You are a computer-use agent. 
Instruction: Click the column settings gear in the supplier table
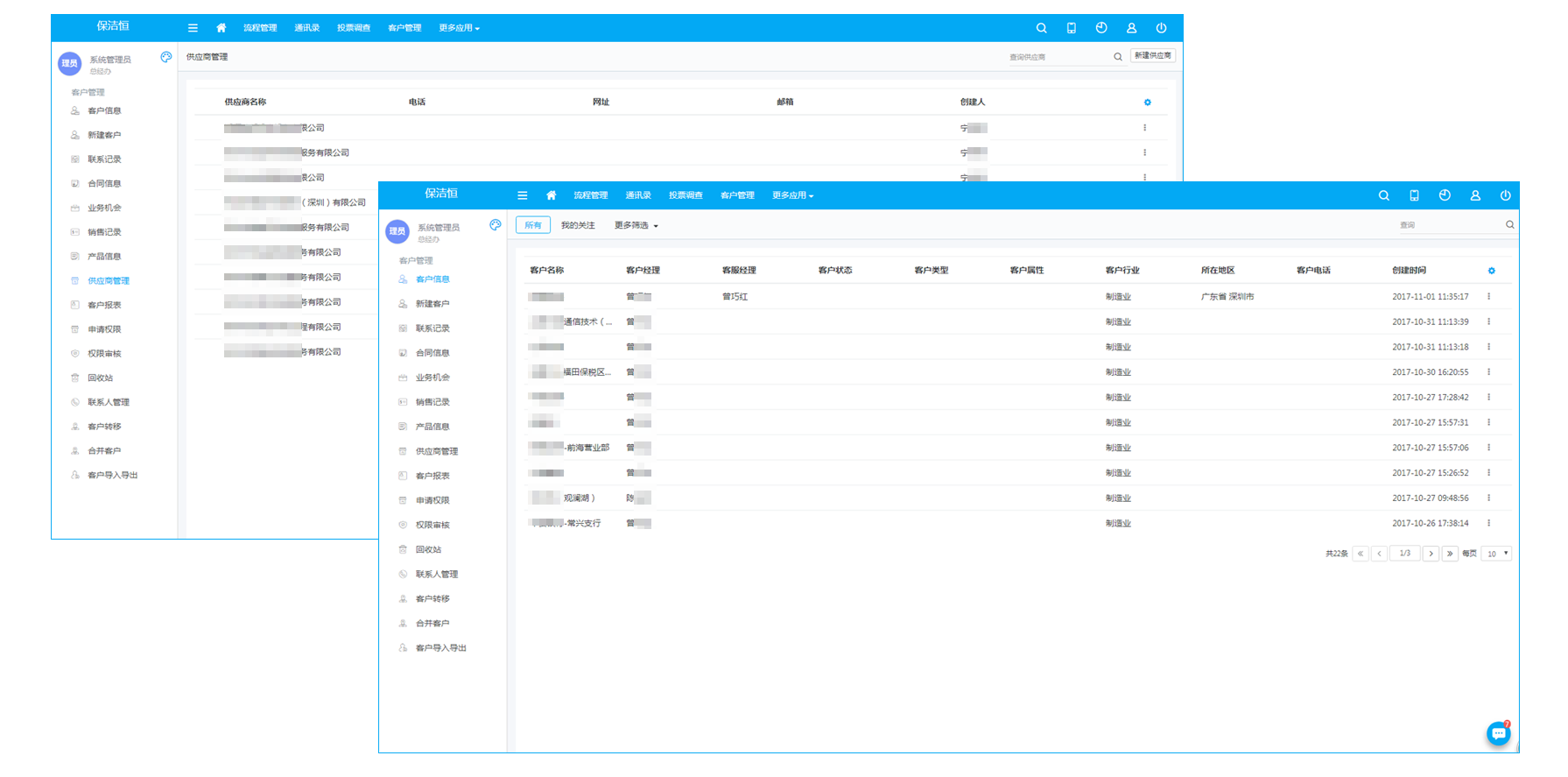1147,102
